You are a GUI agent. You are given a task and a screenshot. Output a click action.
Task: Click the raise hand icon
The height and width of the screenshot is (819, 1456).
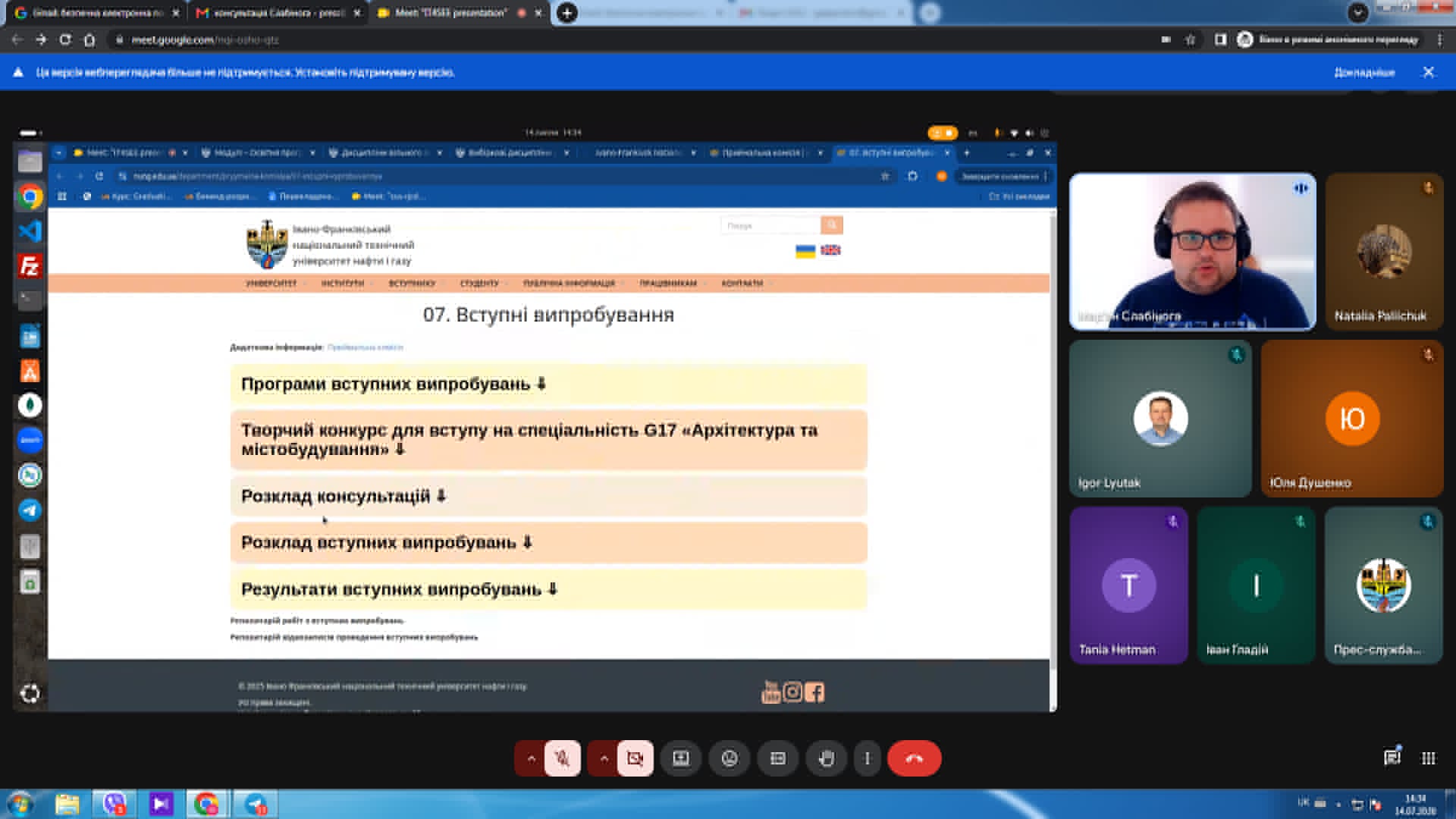(826, 758)
